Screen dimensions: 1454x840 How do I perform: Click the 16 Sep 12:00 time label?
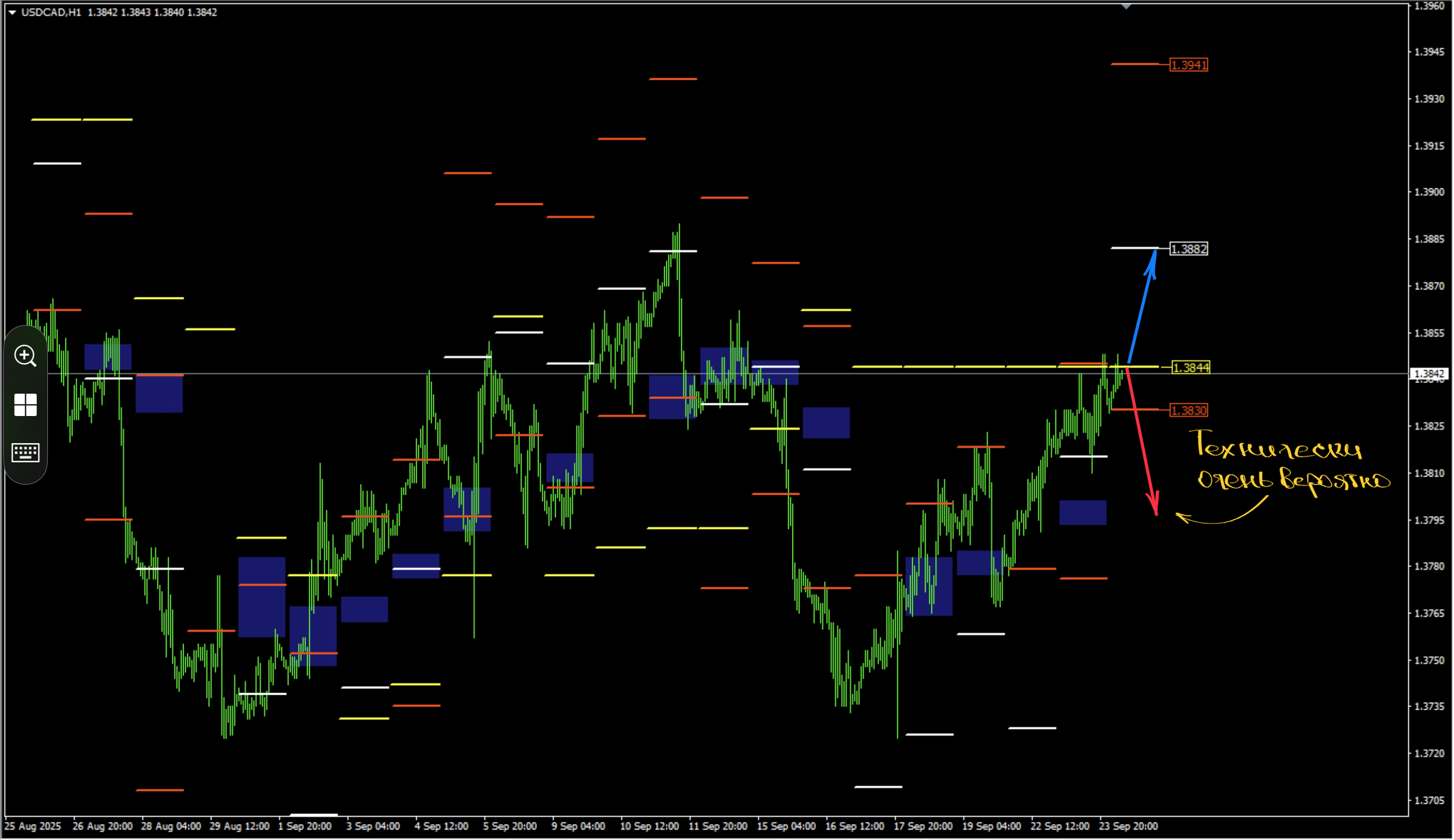855,827
